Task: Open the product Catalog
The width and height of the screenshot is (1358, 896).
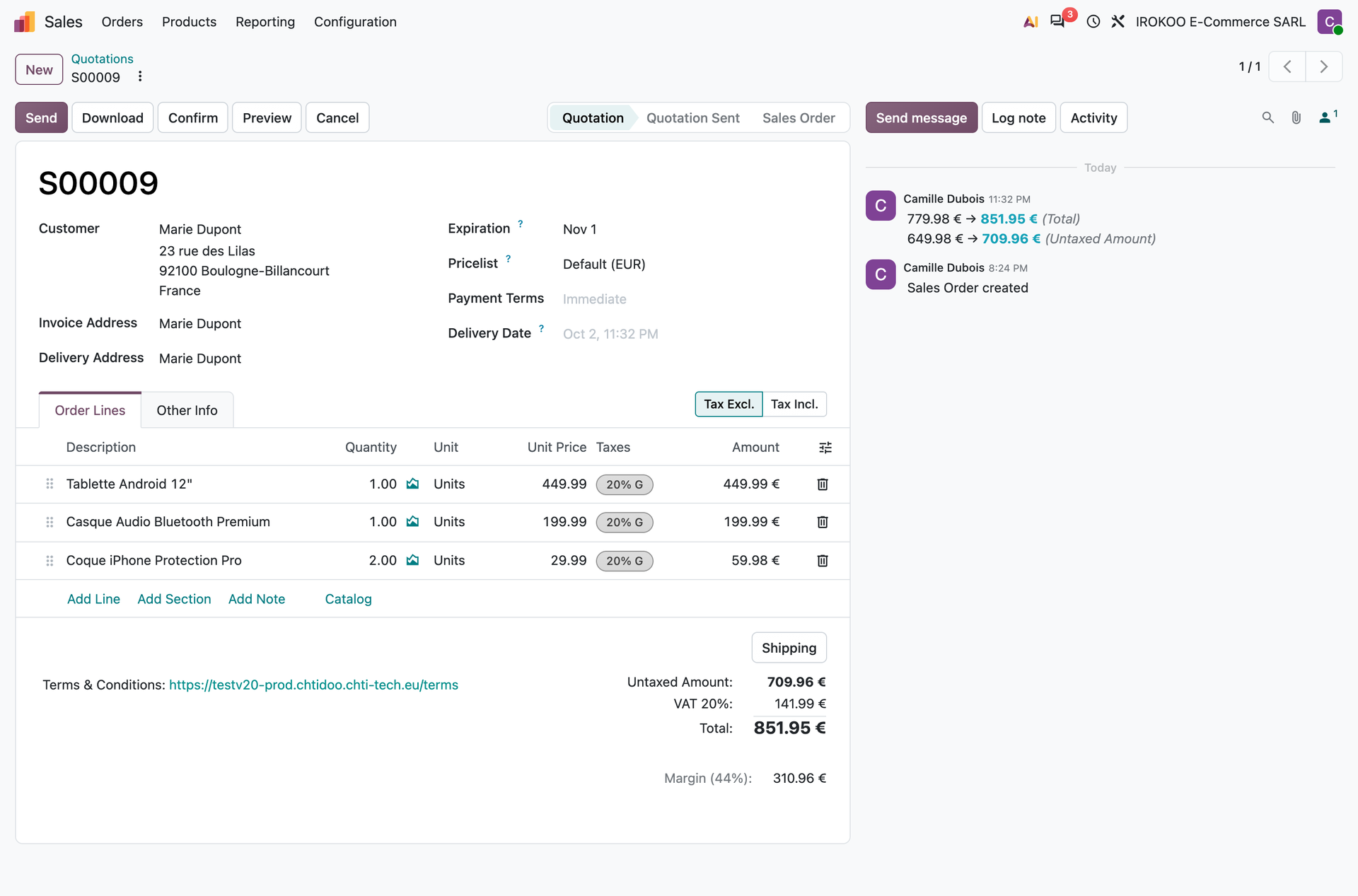Action: [x=348, y=599]
